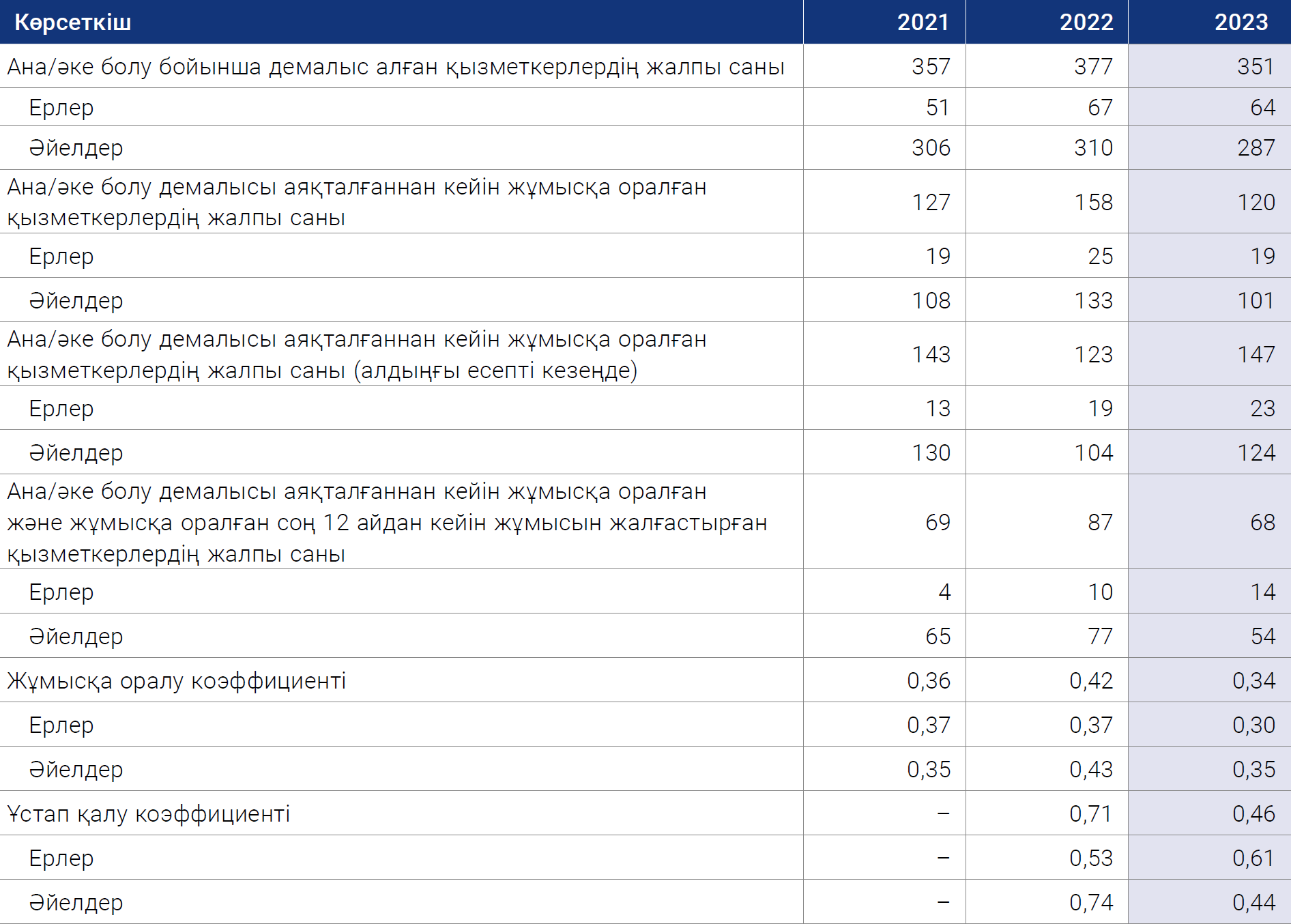
Task: Pick the value 77
Action: [x=1100, y=637]
